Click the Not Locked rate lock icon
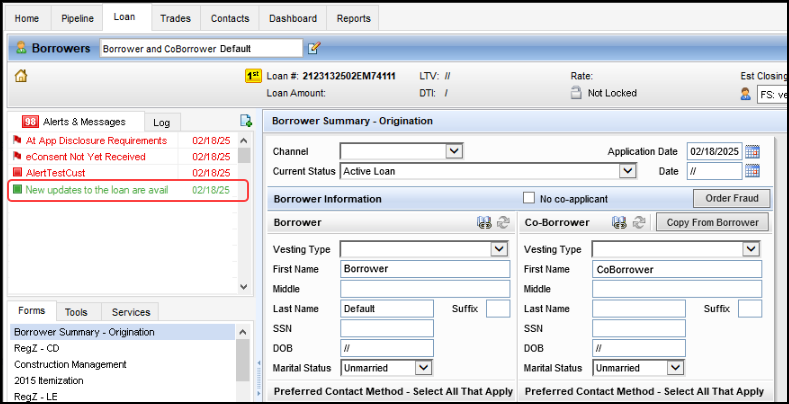The width and height of the screenshot is (789, 404). [x=576, y=93]
